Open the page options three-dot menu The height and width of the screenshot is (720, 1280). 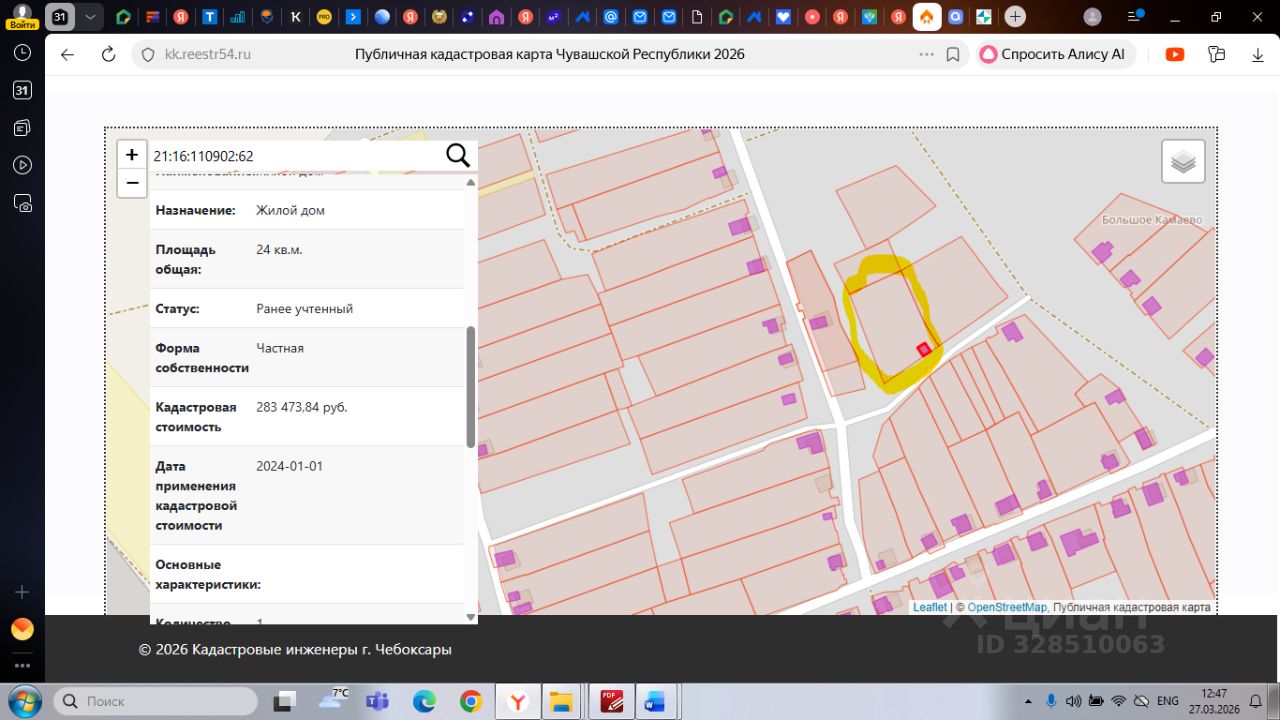[x=926, y=55]
